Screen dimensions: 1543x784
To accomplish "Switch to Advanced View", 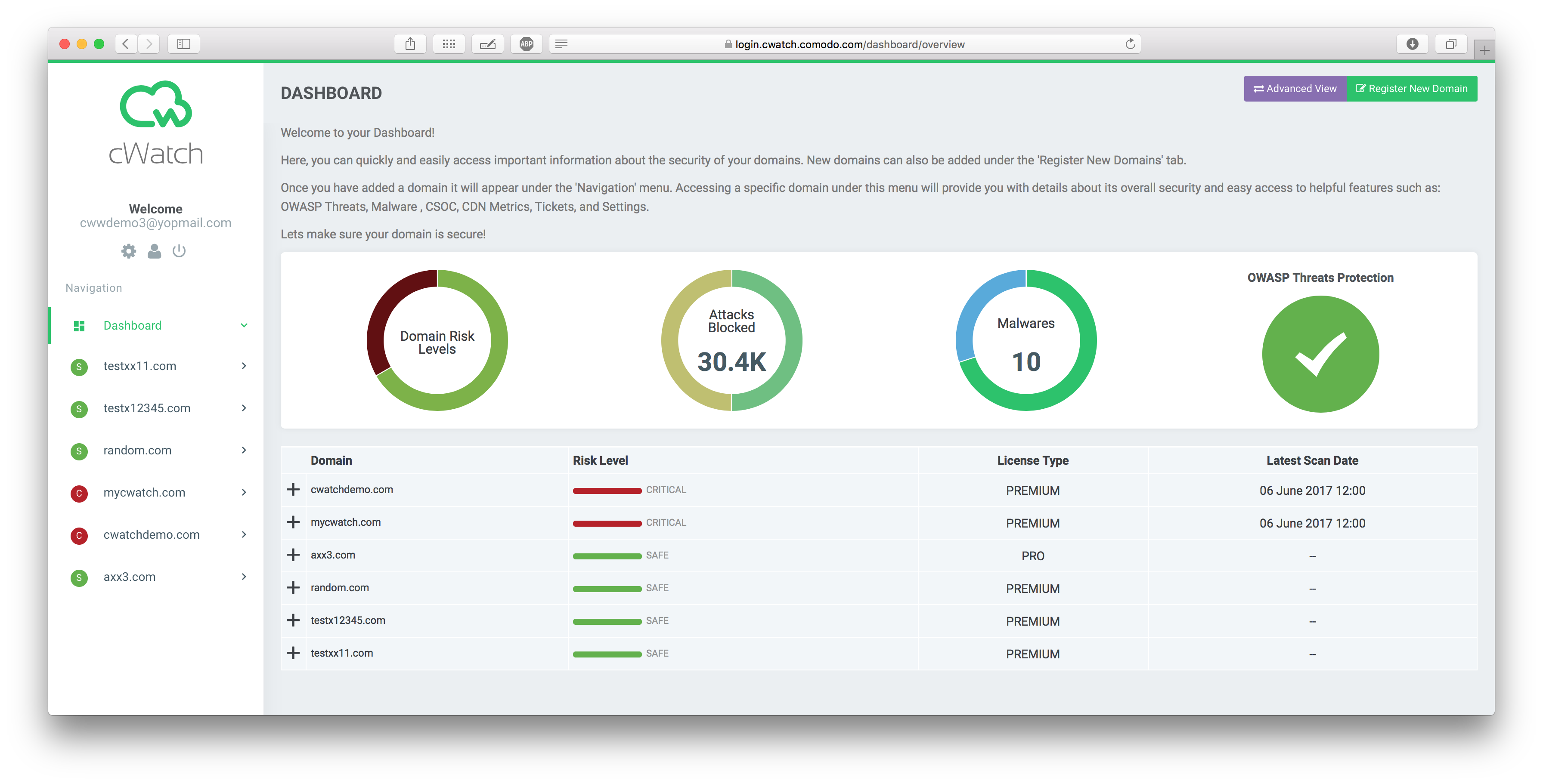I will point(1295,89).
